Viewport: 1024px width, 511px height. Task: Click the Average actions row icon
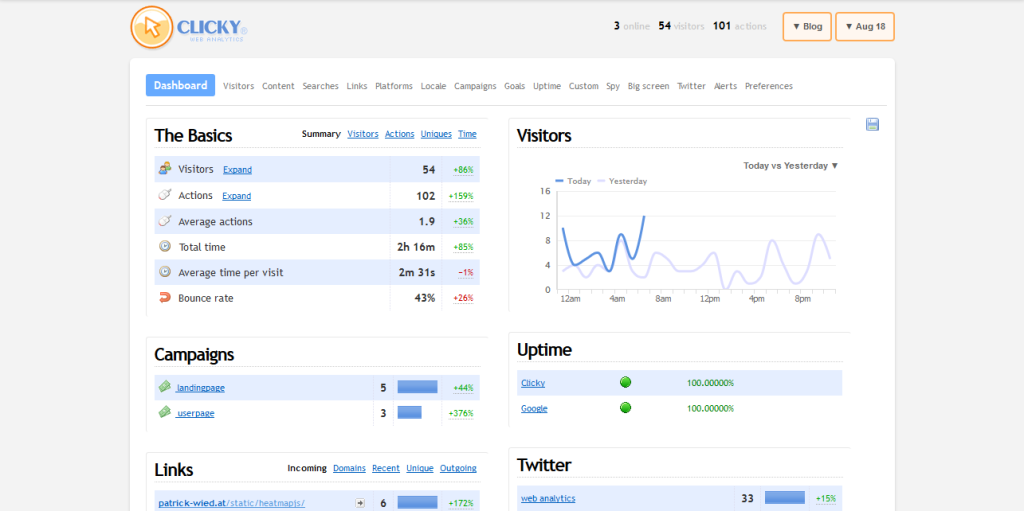coord(165,221)
